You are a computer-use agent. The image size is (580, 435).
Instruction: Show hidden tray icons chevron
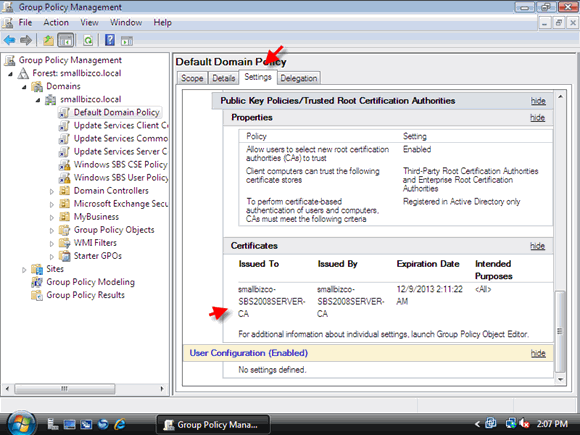[x=477, y=424]
